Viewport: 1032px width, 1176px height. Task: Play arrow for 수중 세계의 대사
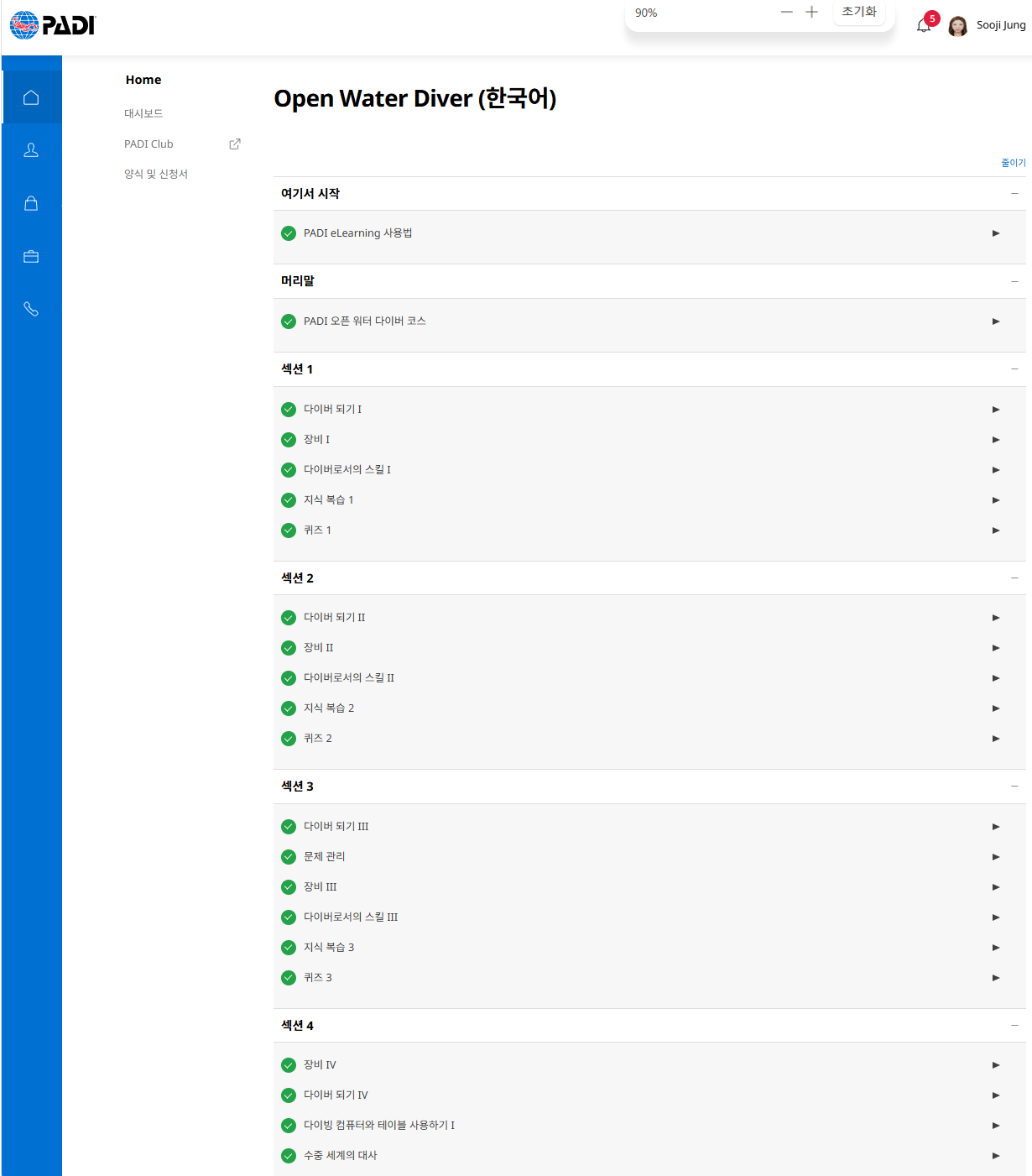point(996,1156)
